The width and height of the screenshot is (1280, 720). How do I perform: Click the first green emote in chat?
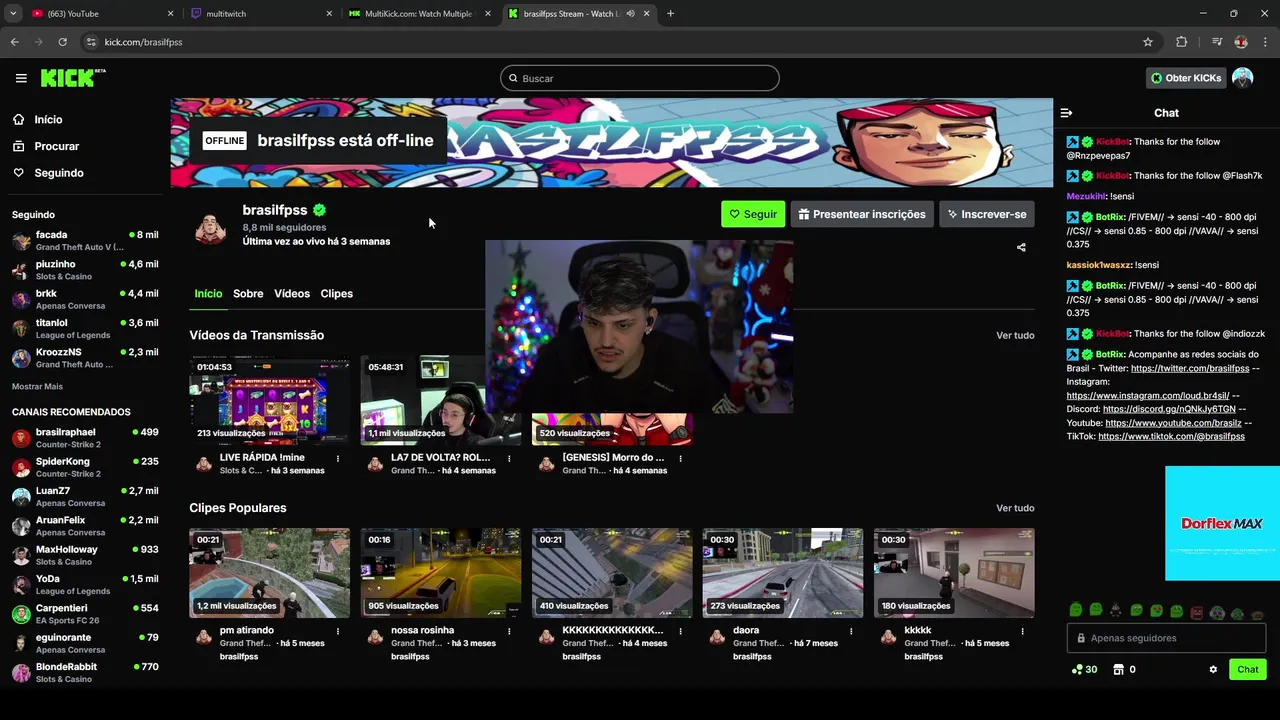tap(1075, 610)
